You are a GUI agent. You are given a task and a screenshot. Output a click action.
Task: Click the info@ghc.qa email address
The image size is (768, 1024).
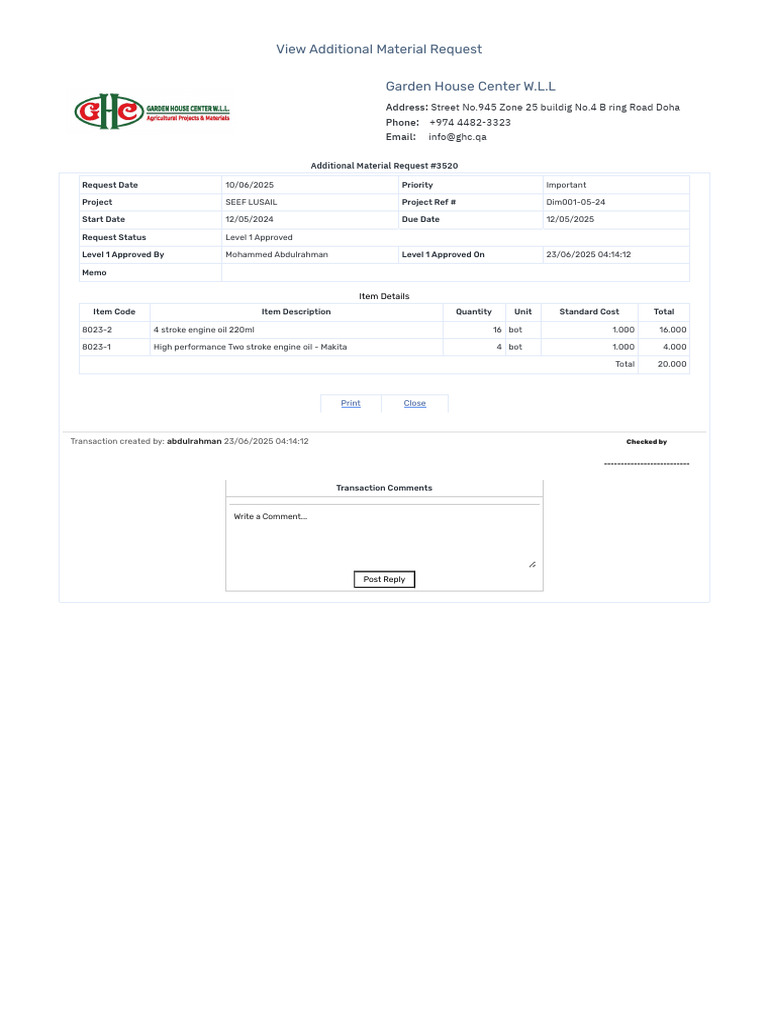457,137
